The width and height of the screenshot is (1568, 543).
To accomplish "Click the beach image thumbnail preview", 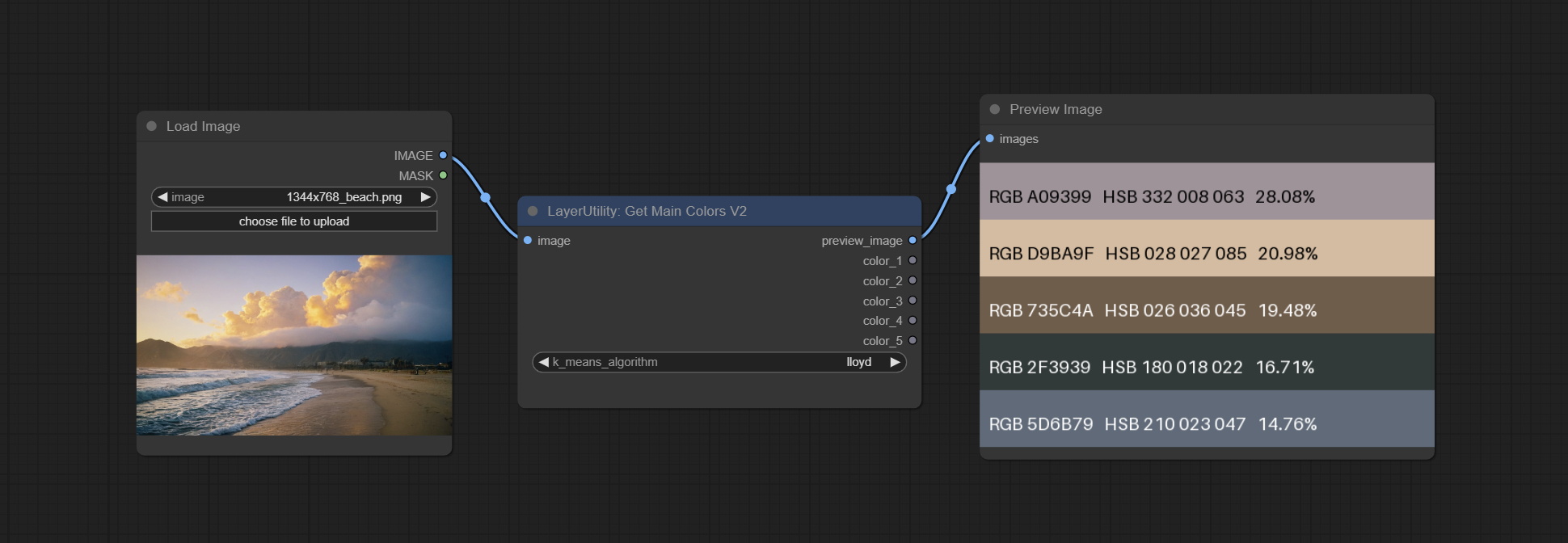I will pos(294,345).
